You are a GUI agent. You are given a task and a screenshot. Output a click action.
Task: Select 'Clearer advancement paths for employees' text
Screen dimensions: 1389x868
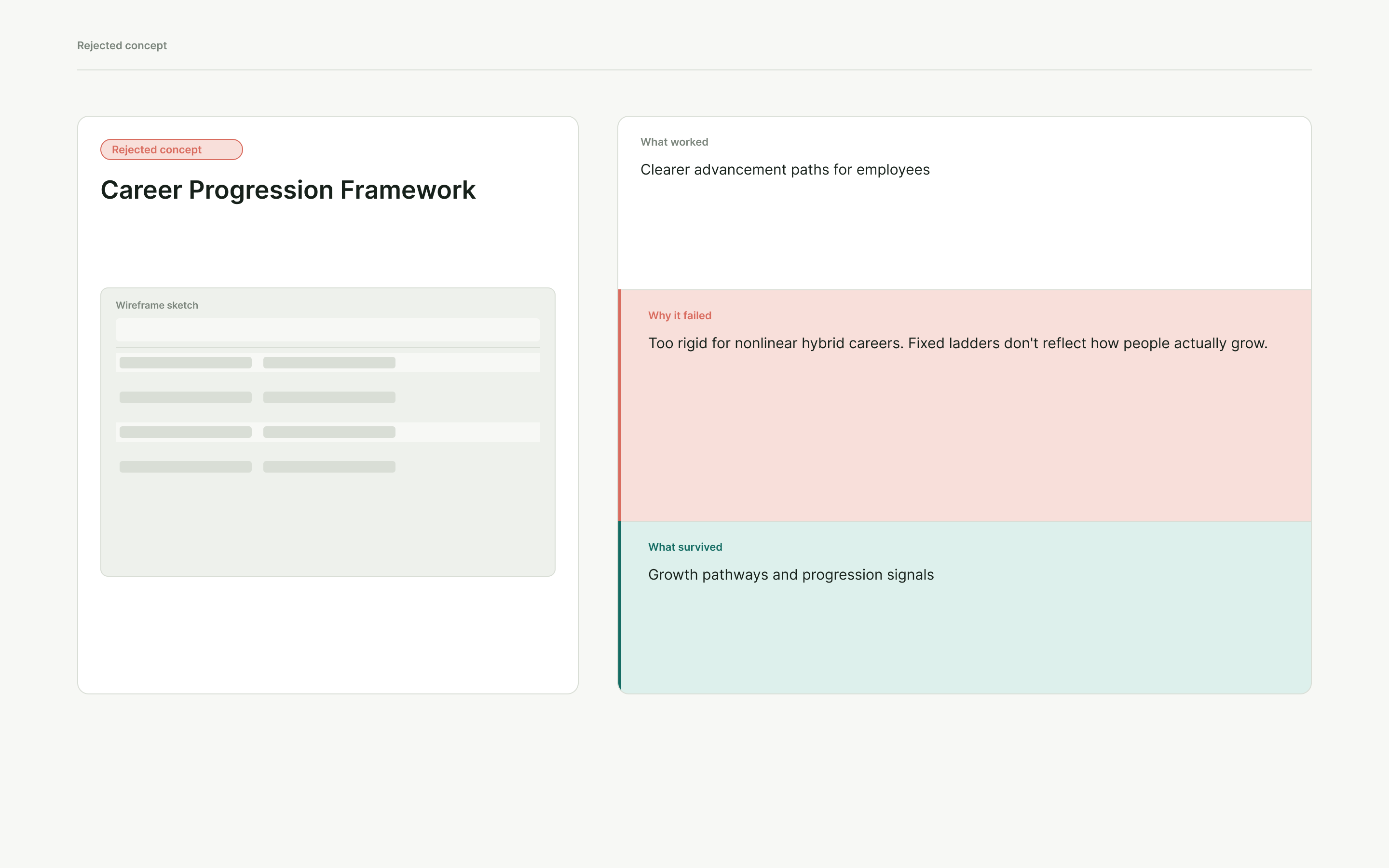click(x=785, y=170)
